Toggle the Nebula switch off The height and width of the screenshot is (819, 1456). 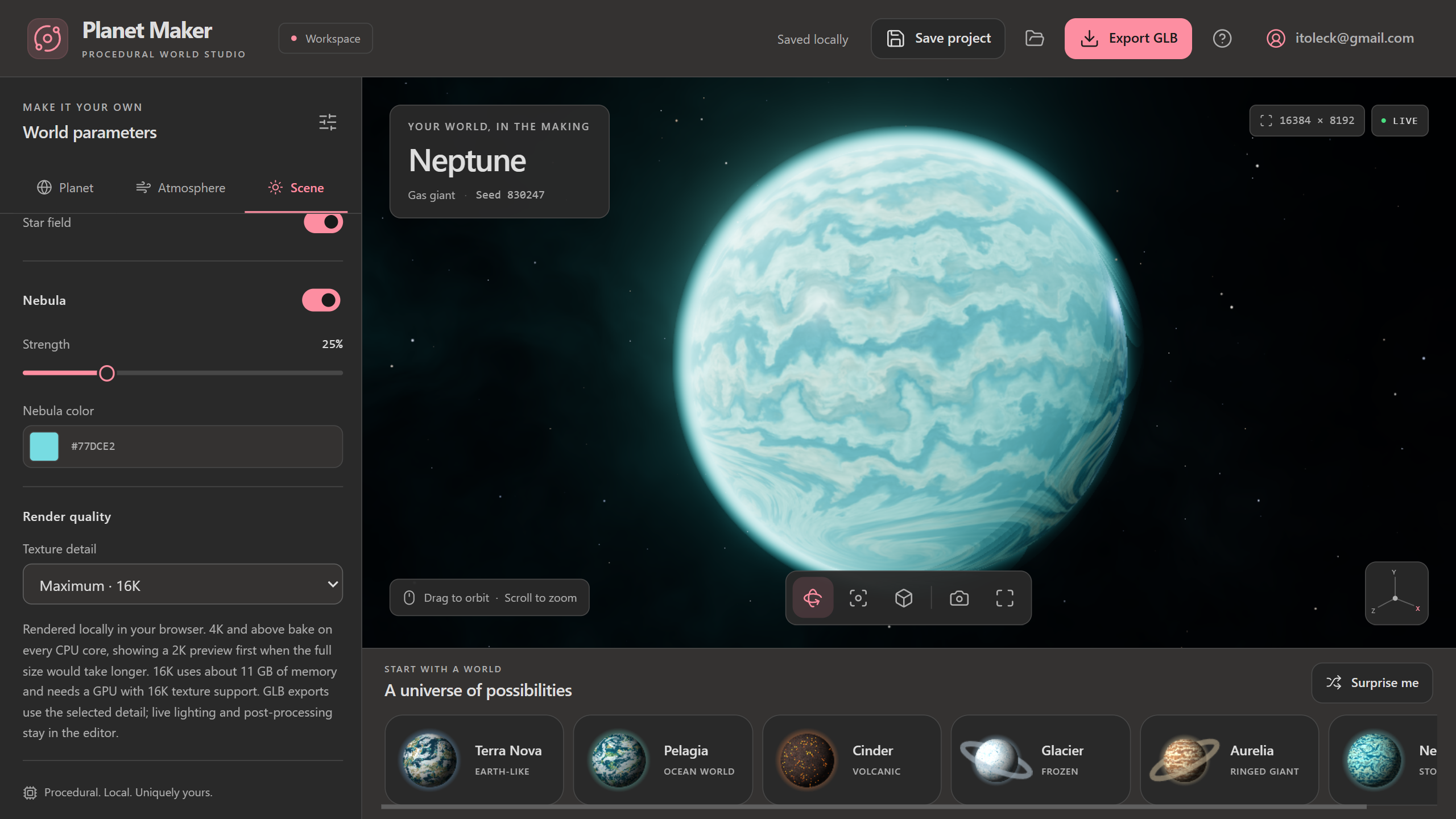point(321,300)
